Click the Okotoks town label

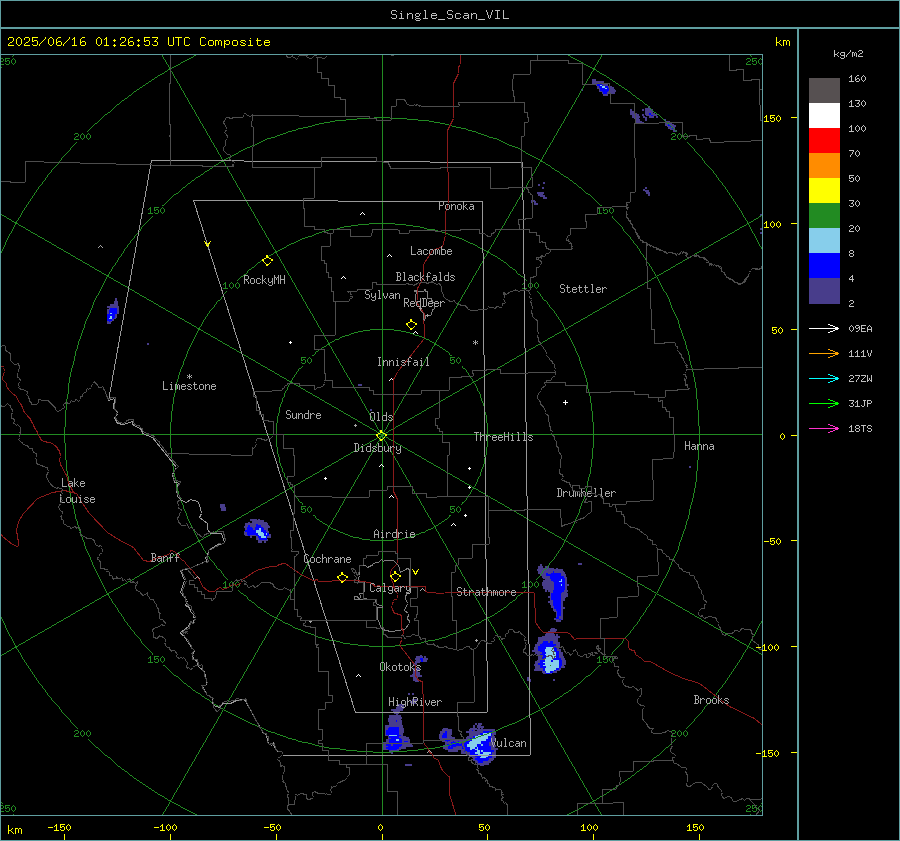pyautogui.click(x=400, y=667)
